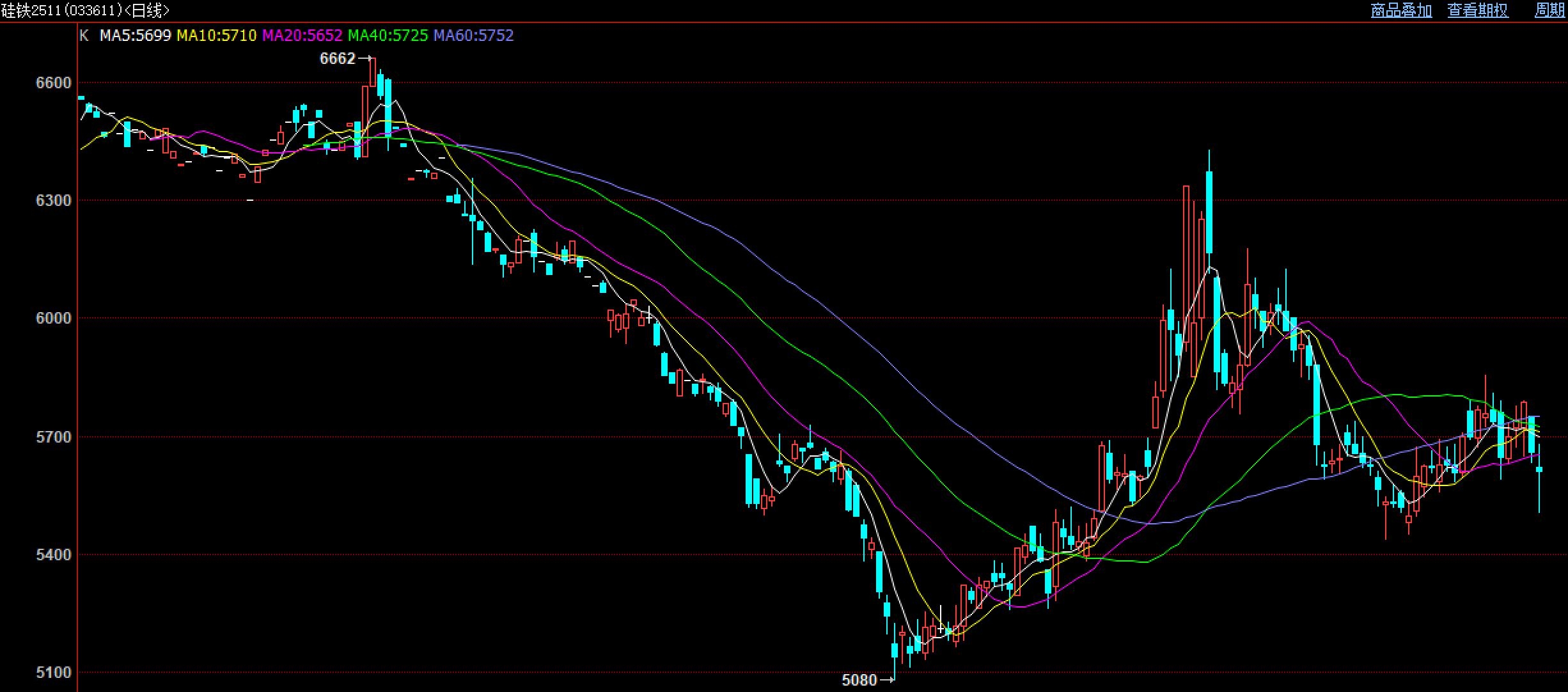Select the MA40:5725 indicator label
The image size is (1568, 692).
click(x=388, y=36)
